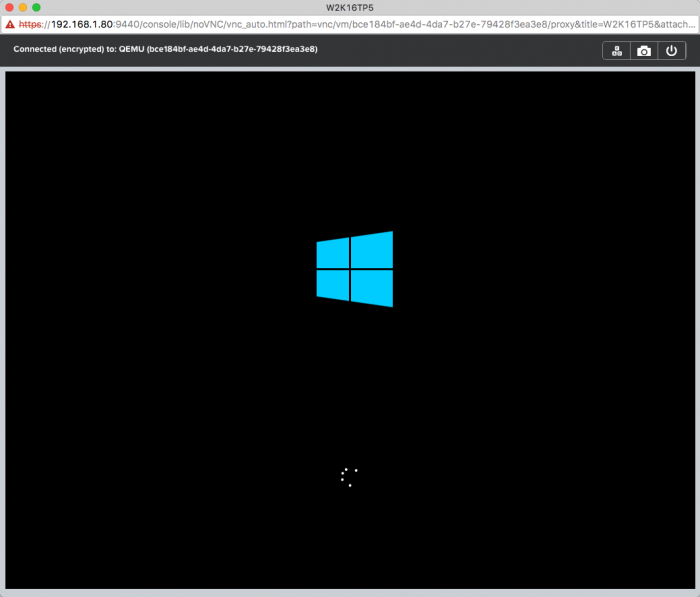Click the W2K16TP5 window title
Image resolution: width=700 pixels, height=597 pixels.
(x=350, y=8)
